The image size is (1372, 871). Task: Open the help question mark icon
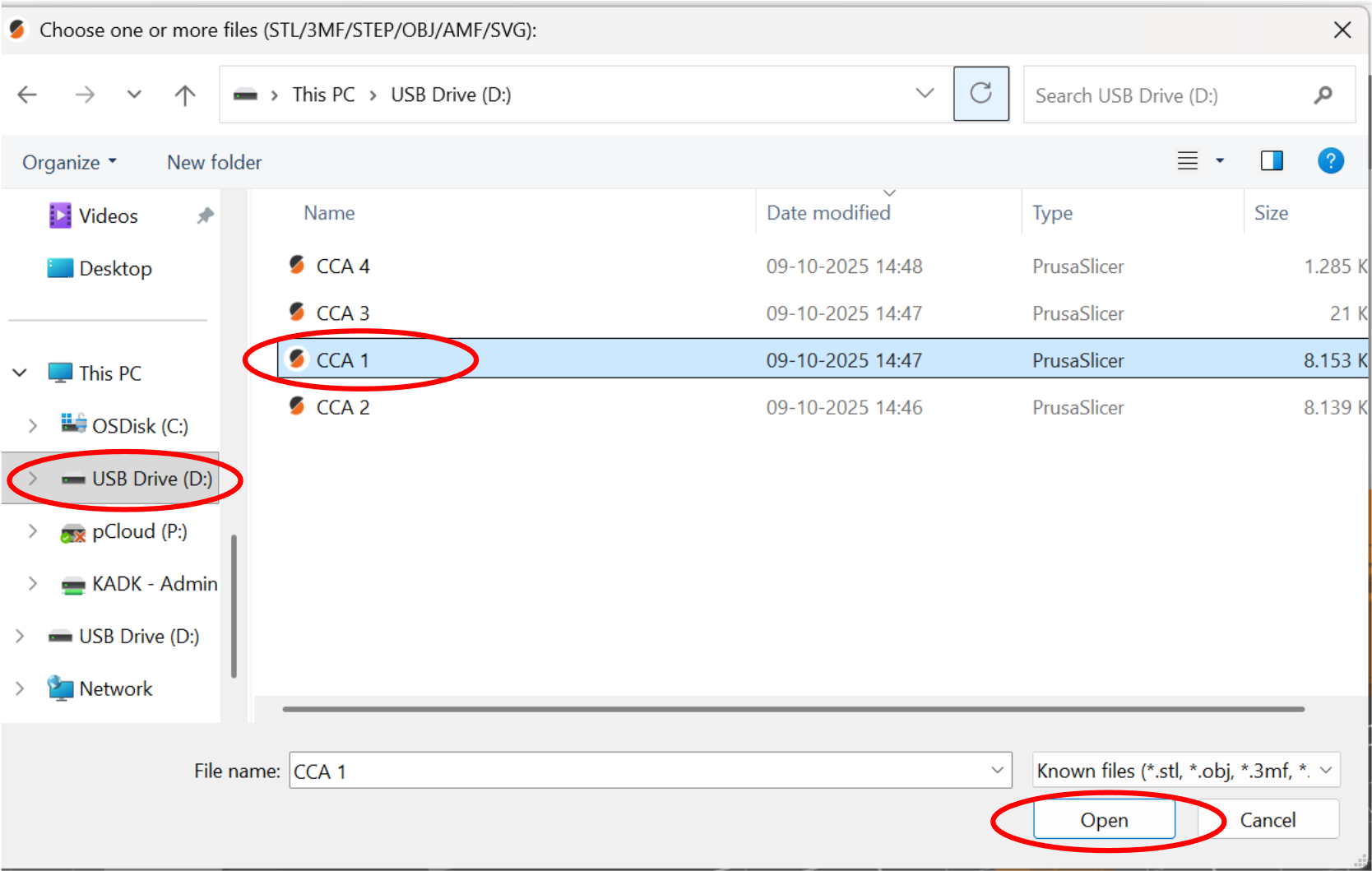[1330, 160]
